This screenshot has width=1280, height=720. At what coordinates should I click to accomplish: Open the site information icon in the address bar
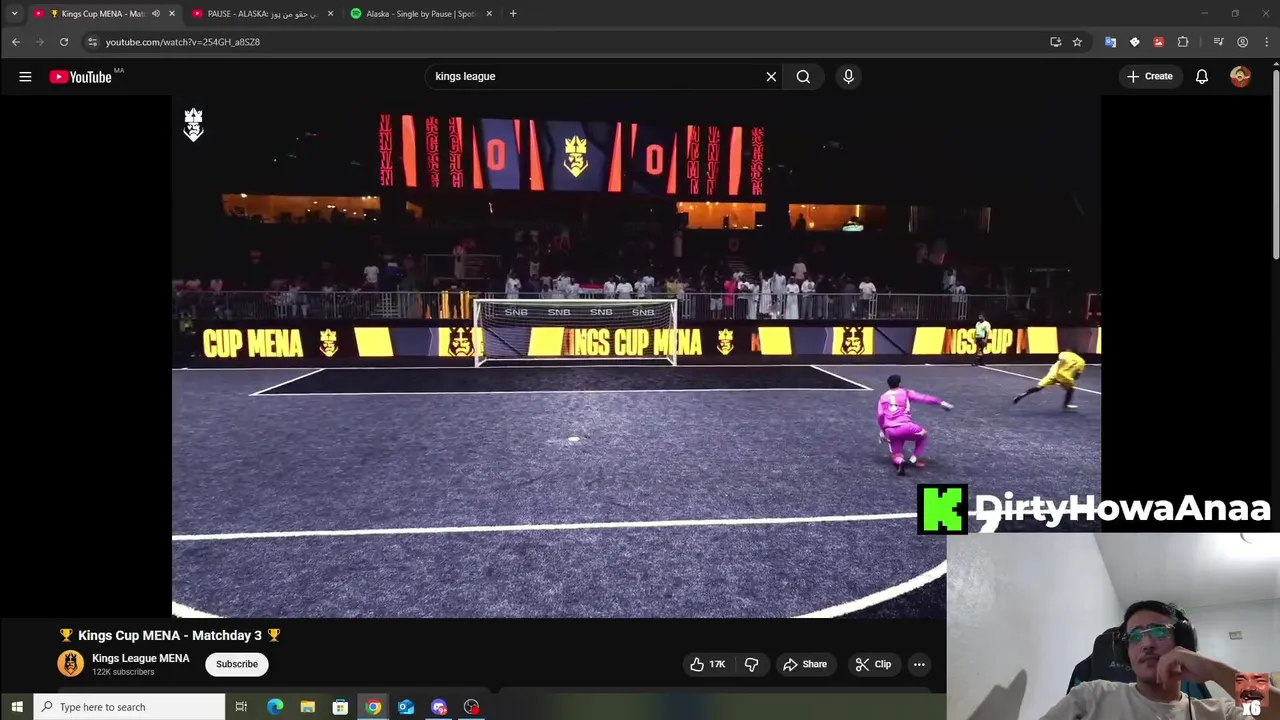tap(92, 42)
